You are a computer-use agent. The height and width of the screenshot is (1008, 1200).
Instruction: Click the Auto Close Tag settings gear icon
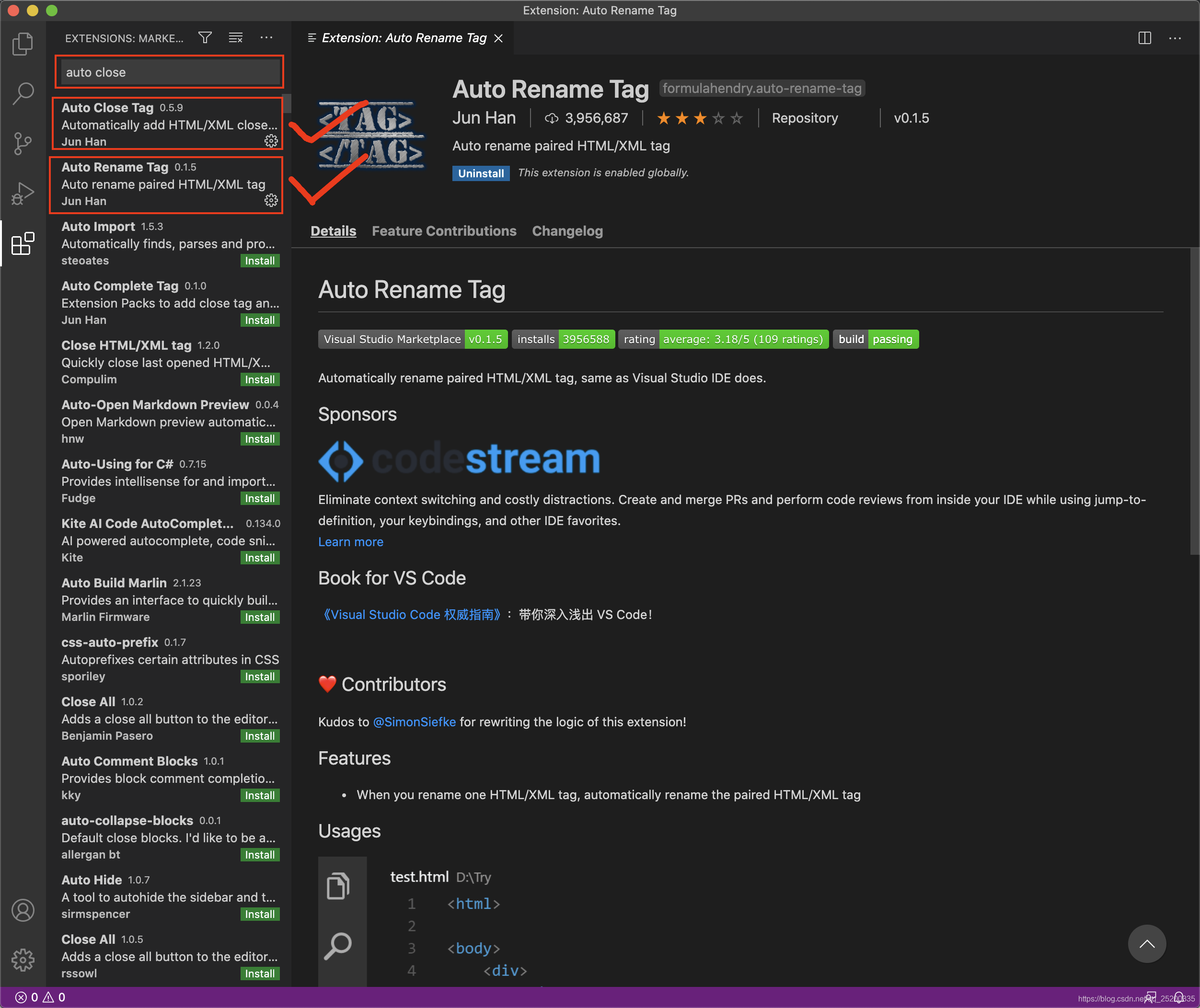[271, 140]
